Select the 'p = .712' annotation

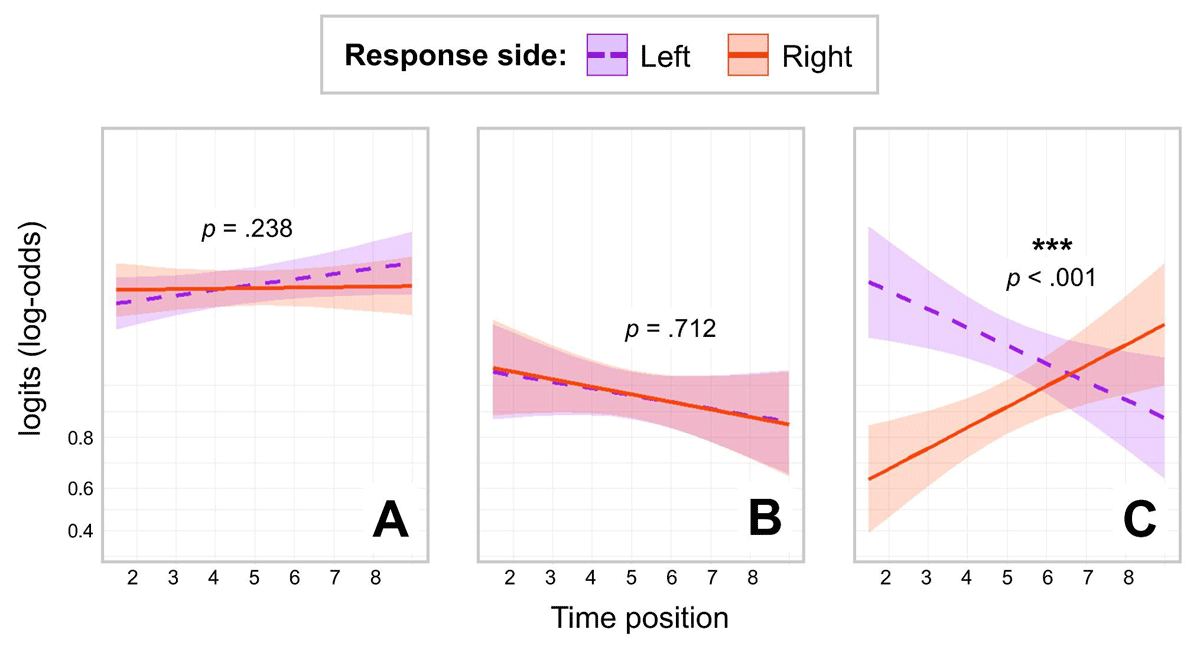point(670,328)
